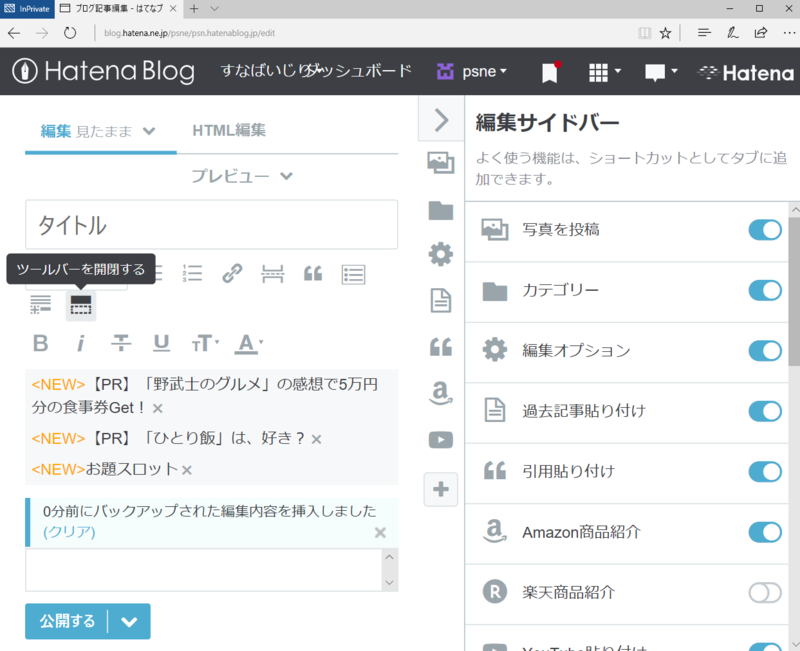Toggle the Amazon商品紹介 switch
The height and width of the screenshot is (651, 800).
[765, 532]
